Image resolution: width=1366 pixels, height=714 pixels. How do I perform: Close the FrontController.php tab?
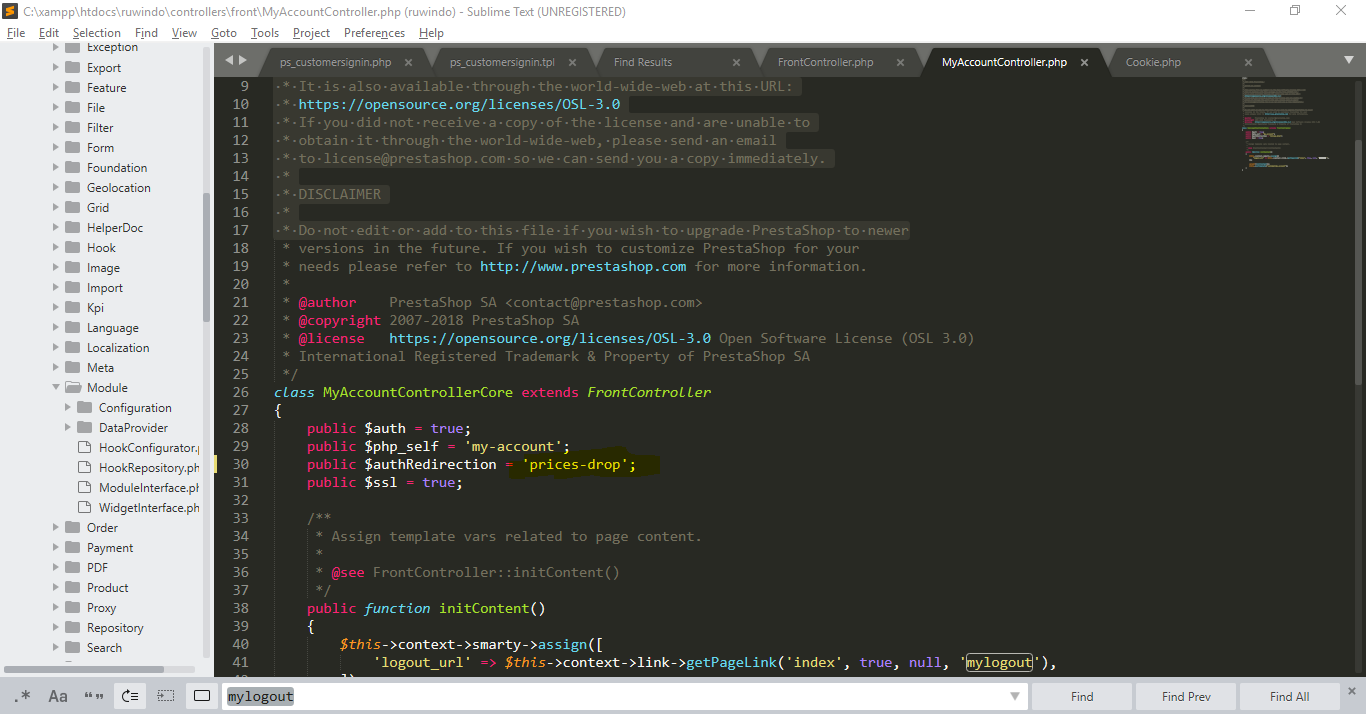pos(900,62)
